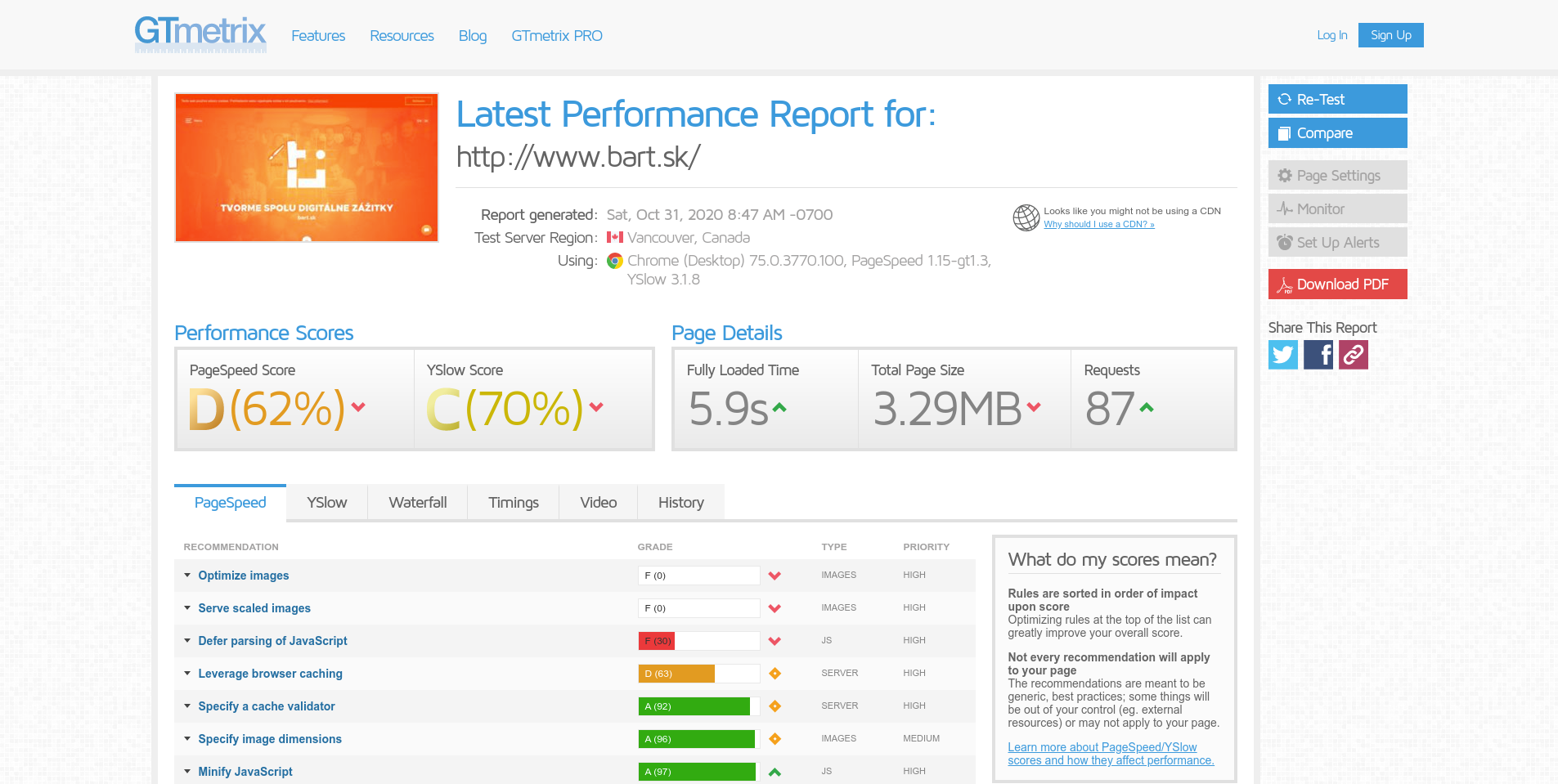
Task: Click the 5.9s Fully Loaded Time value
Action: click(x=729, y=409)
